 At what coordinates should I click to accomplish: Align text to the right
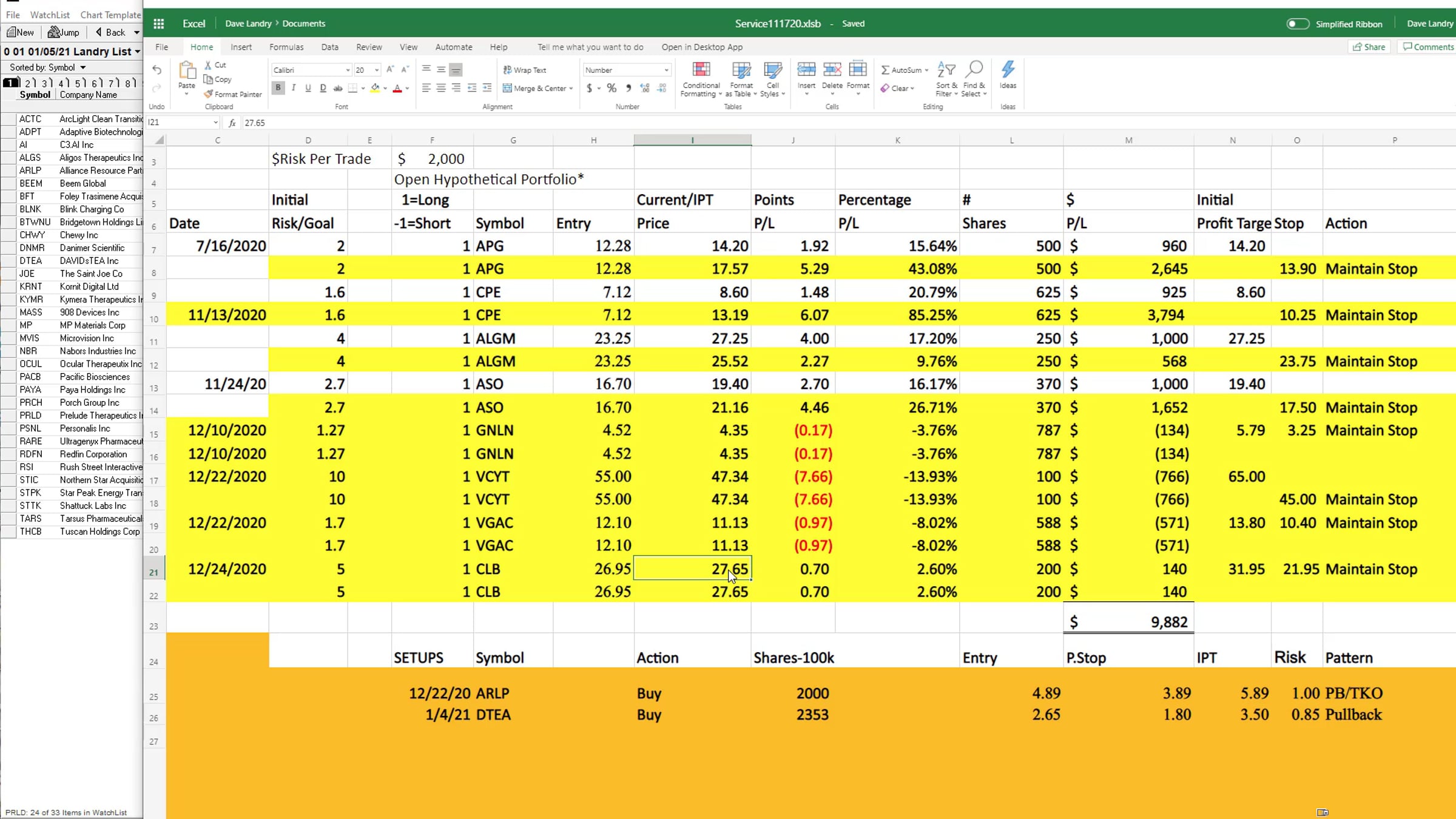(x=456, y=88)
